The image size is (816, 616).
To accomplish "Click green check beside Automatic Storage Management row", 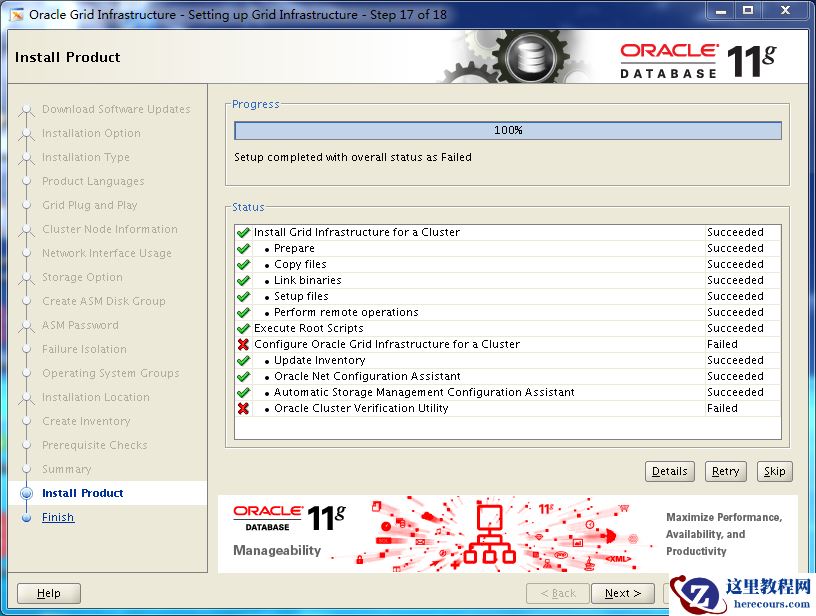I will (243, 392).
